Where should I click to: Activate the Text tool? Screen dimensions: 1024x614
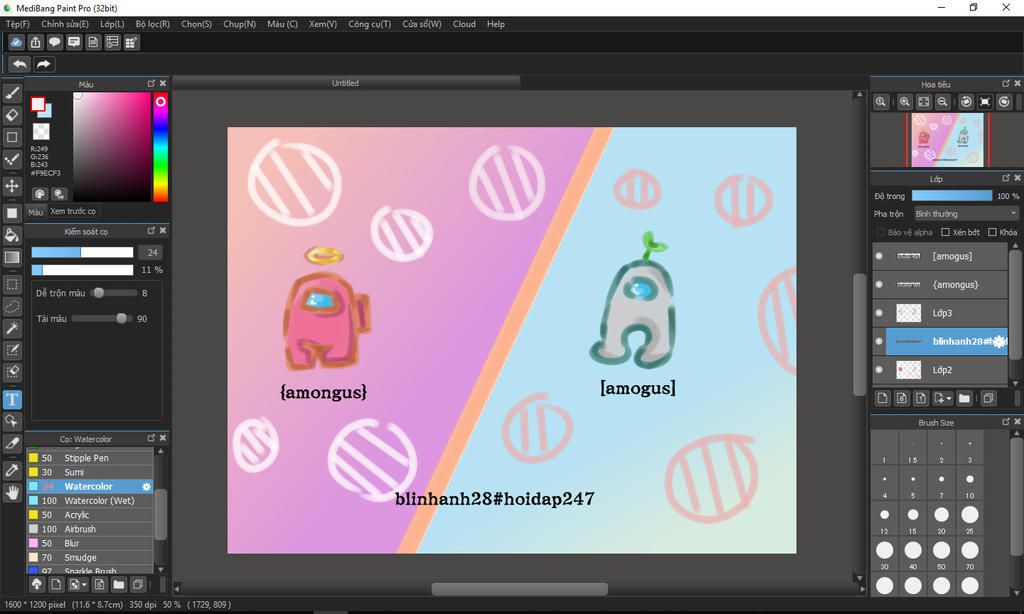[12, 399]
